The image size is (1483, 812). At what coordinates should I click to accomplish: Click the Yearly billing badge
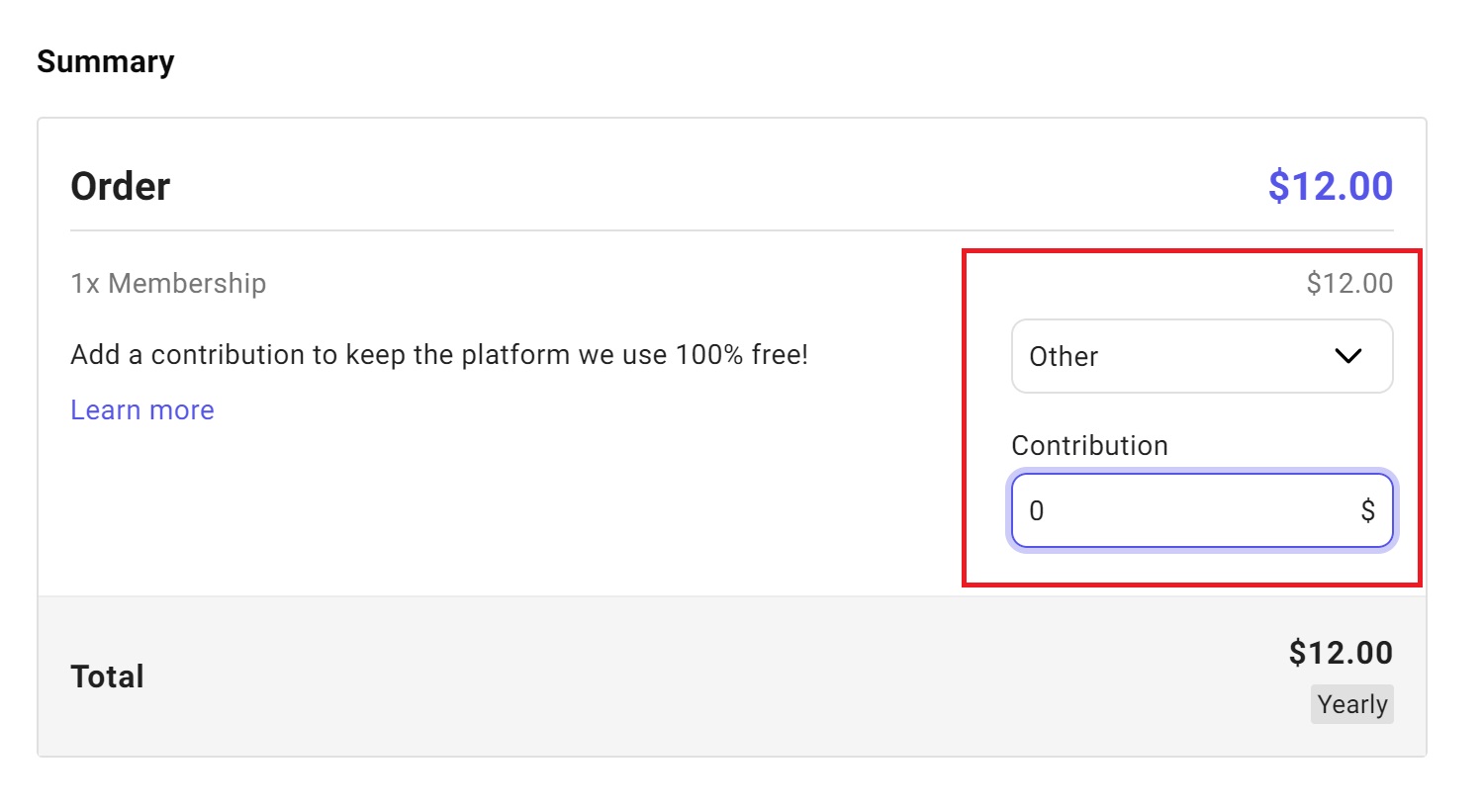coord(1351,704)
